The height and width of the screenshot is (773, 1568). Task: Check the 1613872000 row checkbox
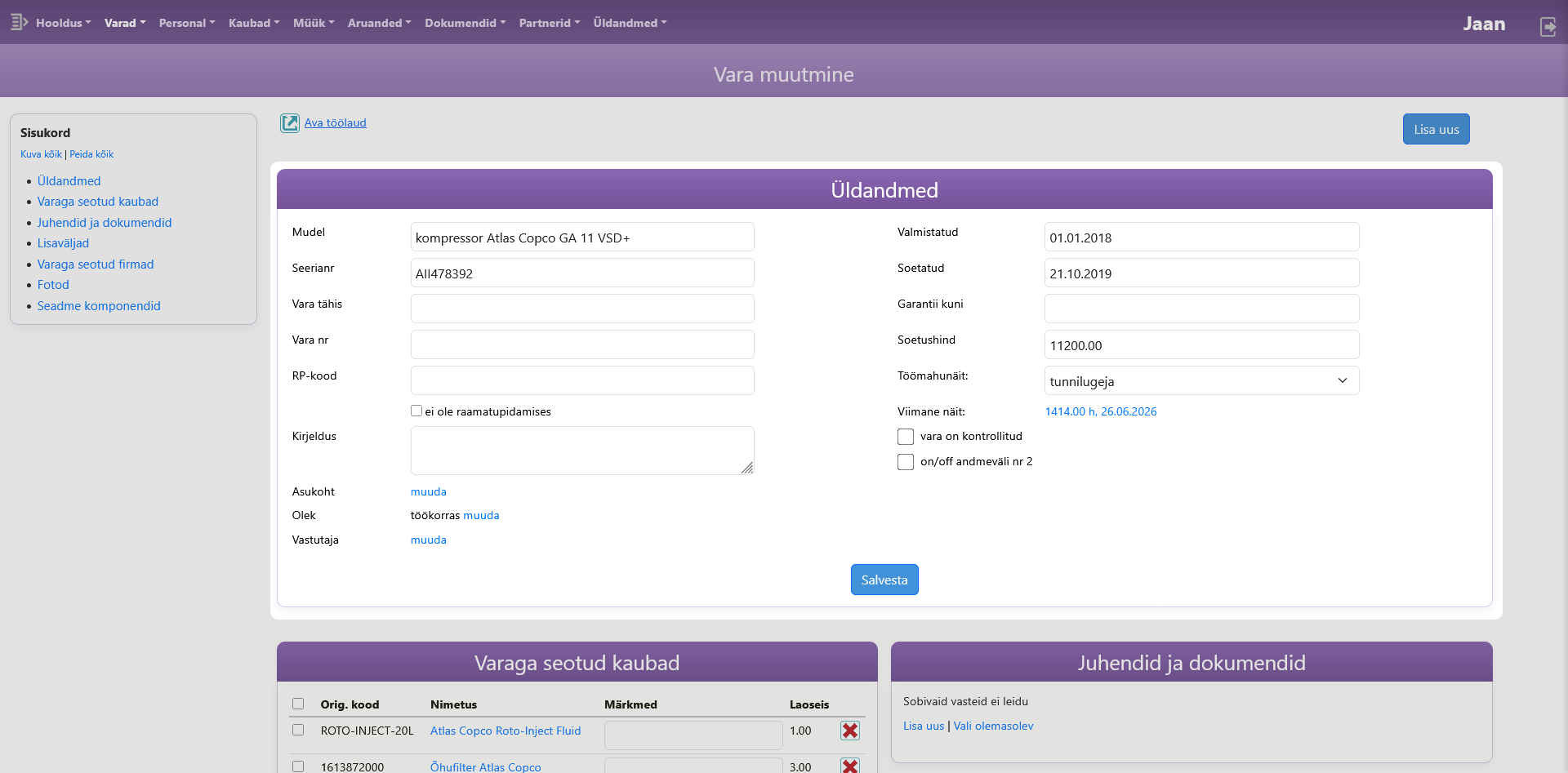pyautogui.click(x=298, y=766)
